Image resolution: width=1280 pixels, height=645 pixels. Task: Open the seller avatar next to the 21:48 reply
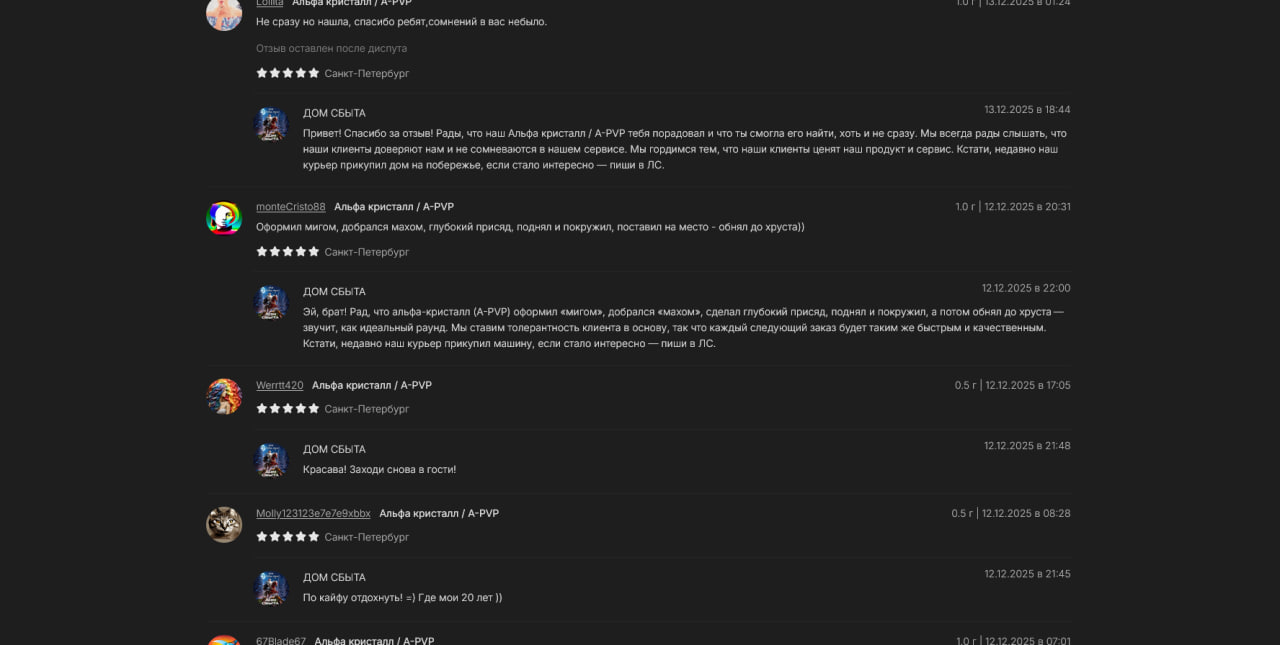click(x=270, y=460)
